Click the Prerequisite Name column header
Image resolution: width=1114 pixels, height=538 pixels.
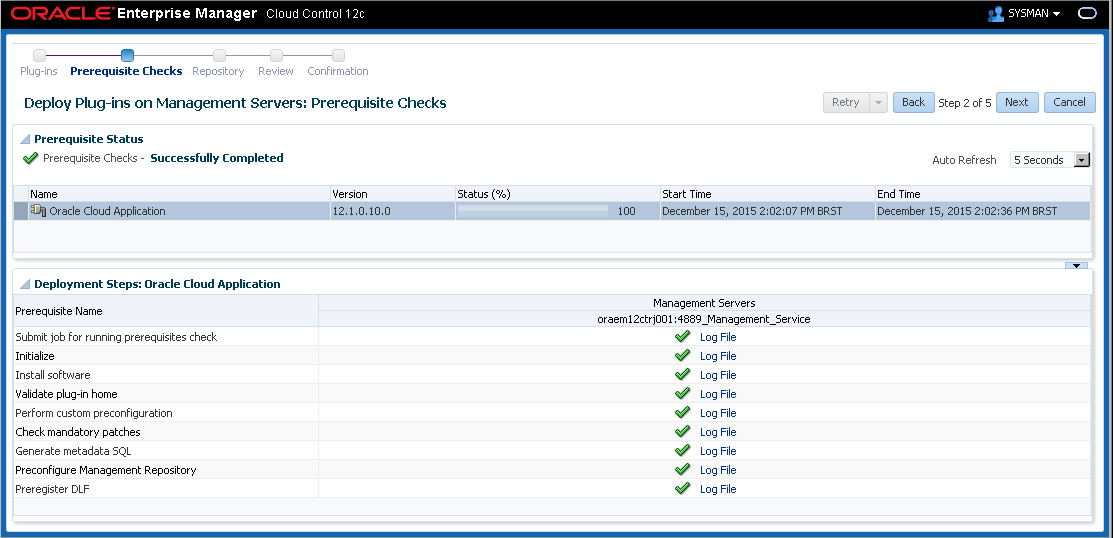pyautogui.click(x=166, y=311)
